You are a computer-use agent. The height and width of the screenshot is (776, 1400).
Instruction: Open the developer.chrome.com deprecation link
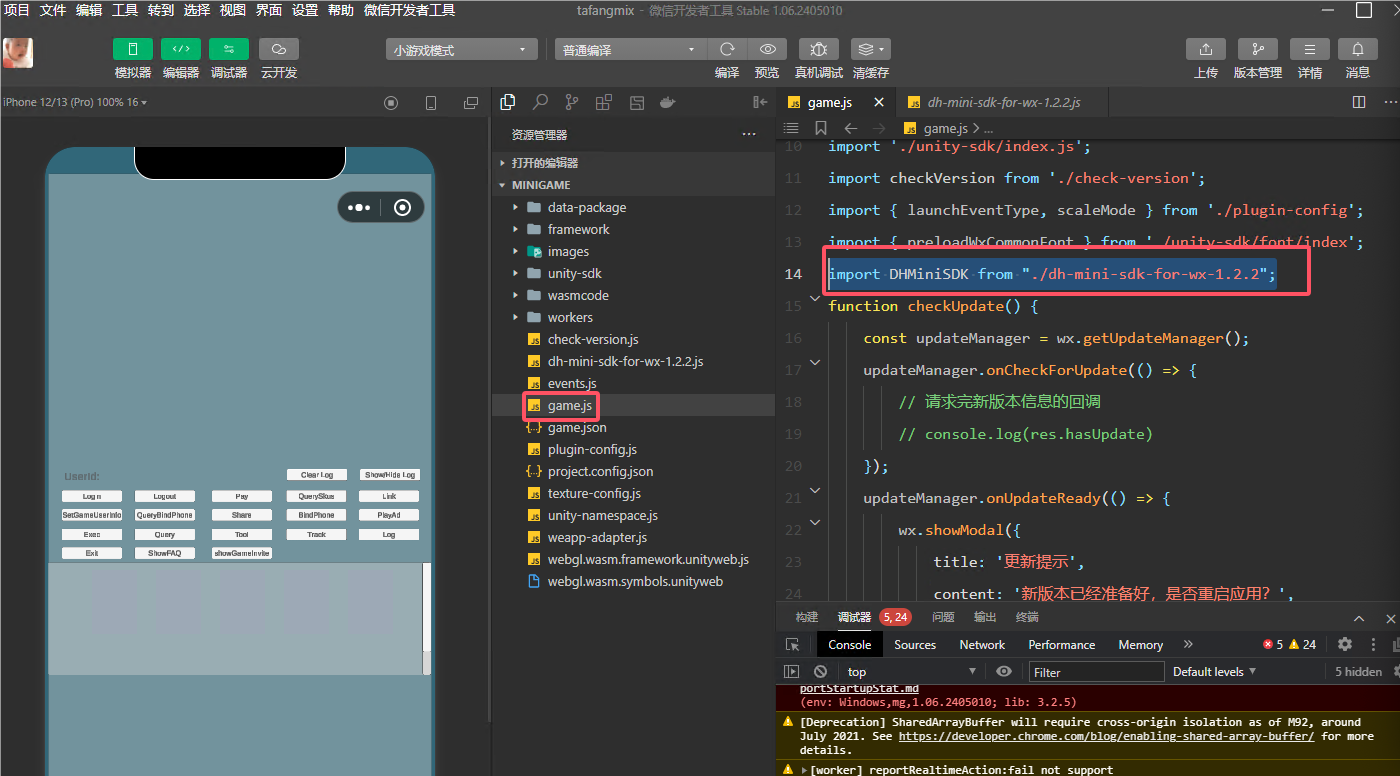tap(1106, 736)
